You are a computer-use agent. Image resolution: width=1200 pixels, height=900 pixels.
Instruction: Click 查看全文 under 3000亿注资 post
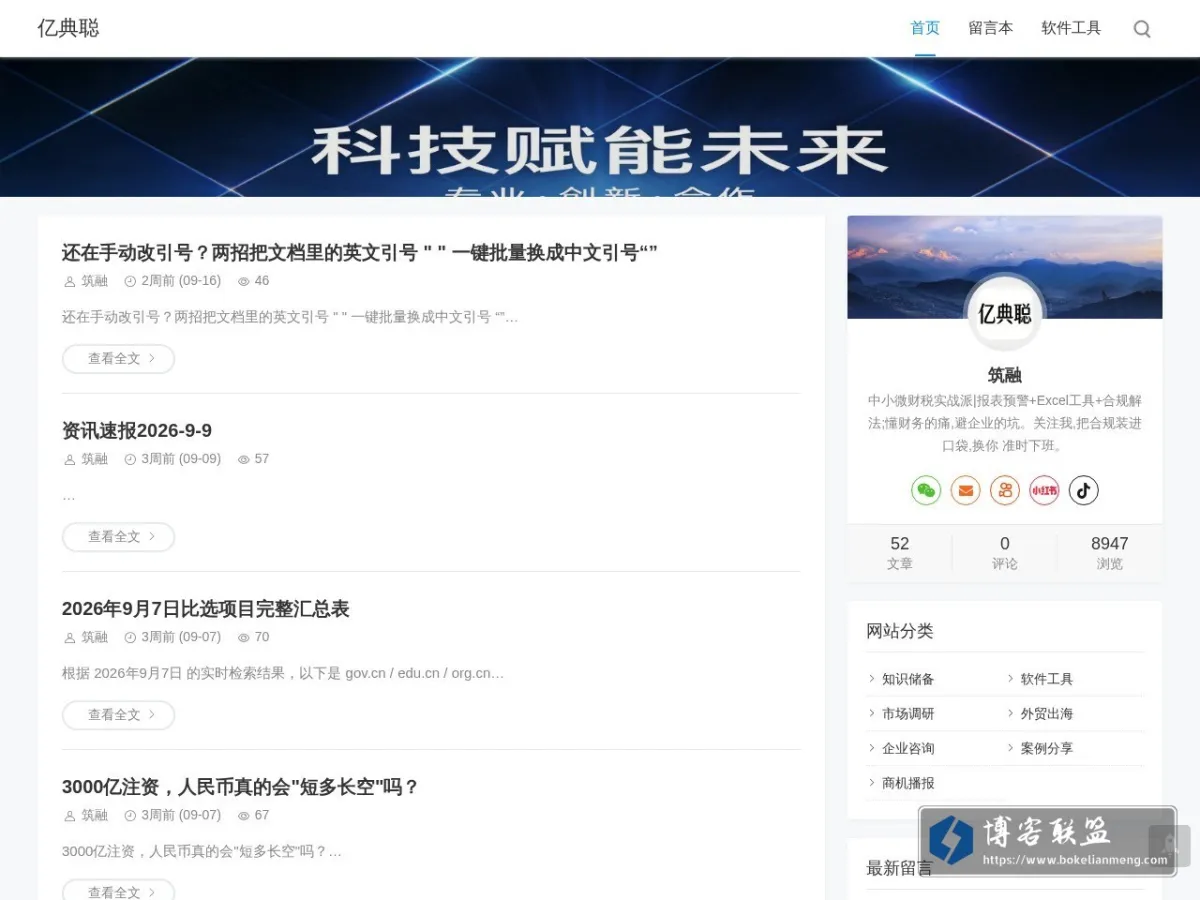click(x=118, y=889)
